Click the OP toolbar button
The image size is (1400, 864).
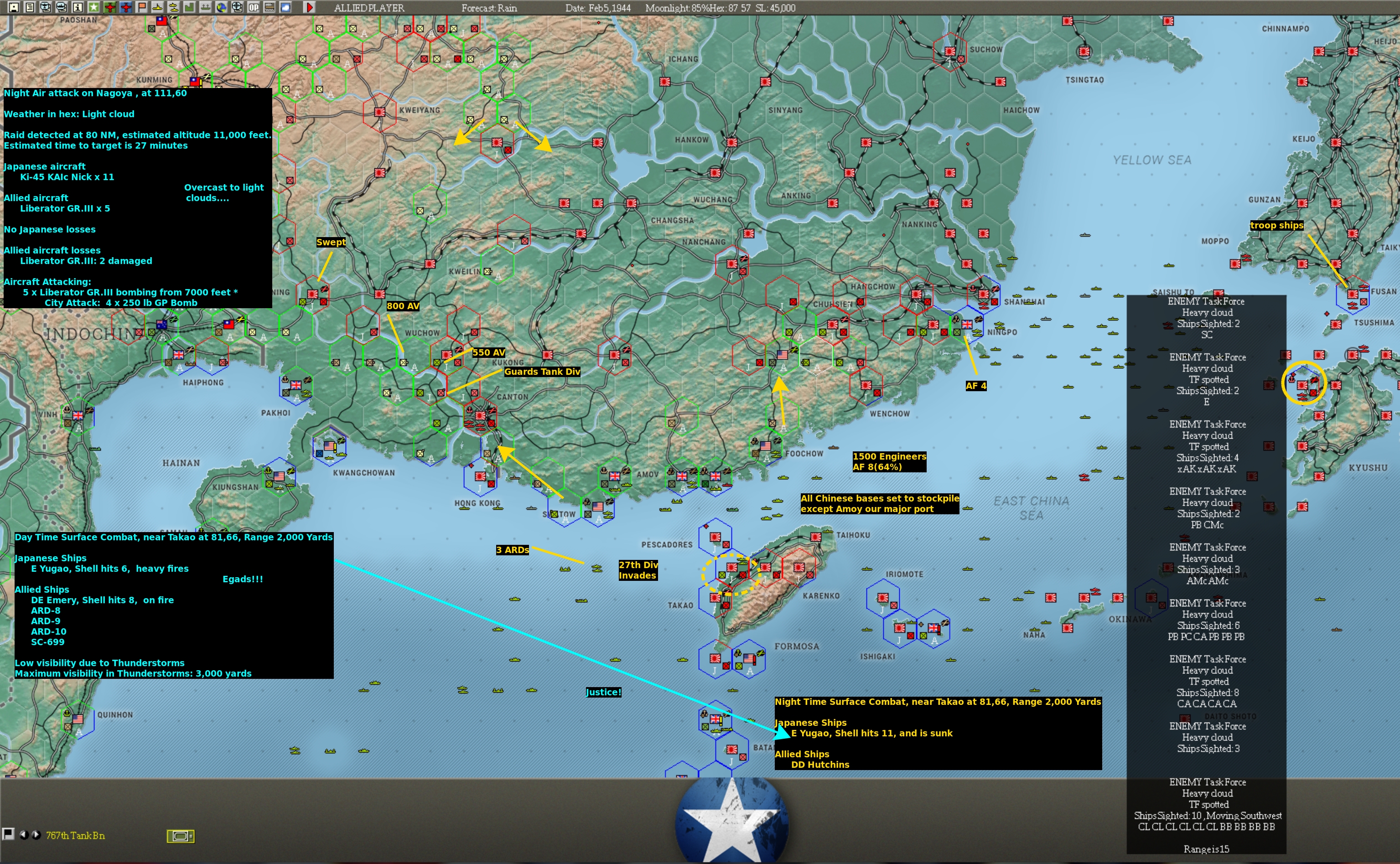coord(254,7)
